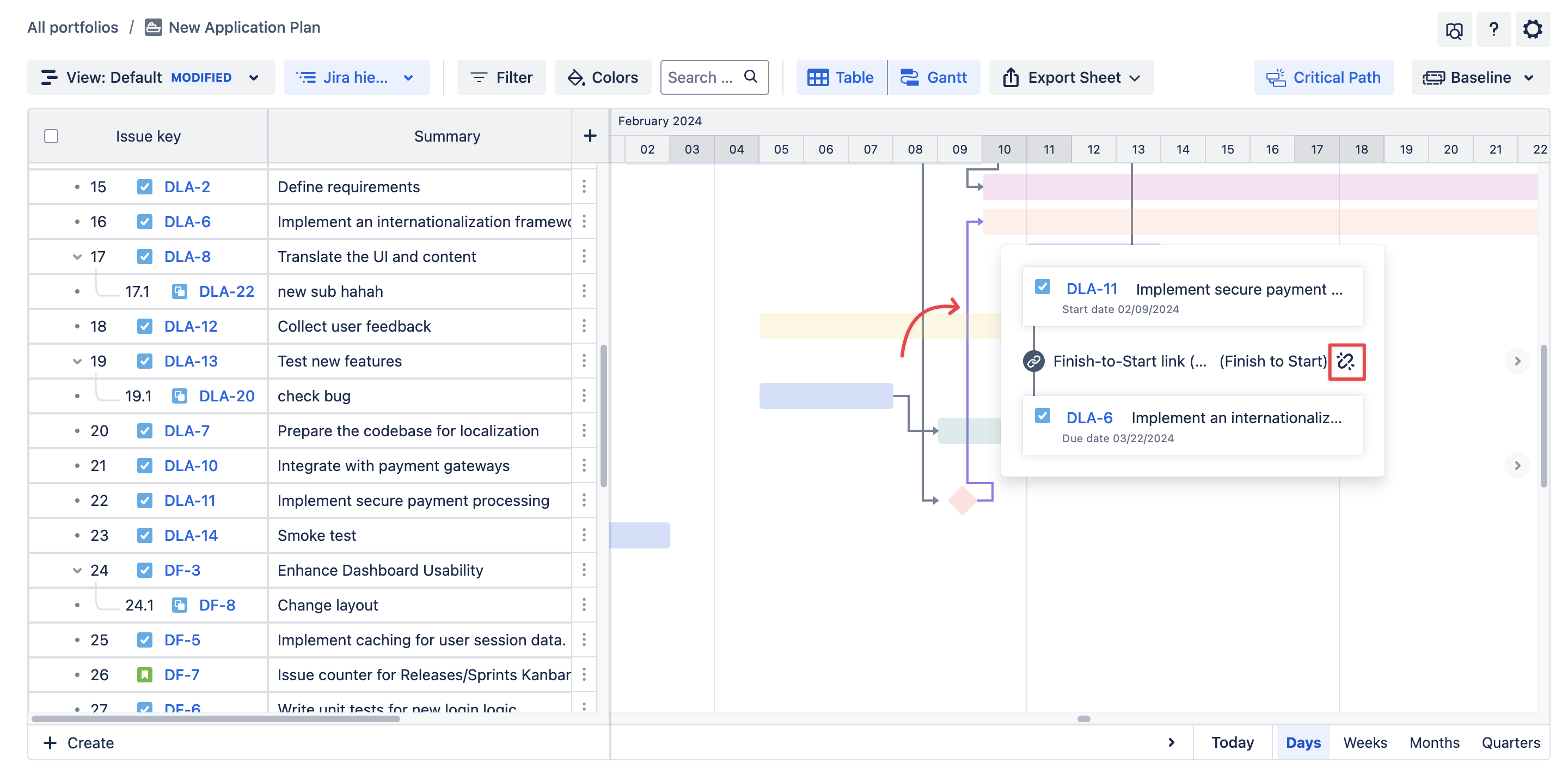The image size is (1568, 781).
Task: Click the search magnifier icon
Action: pyautogui.click(x=751, y=77)
